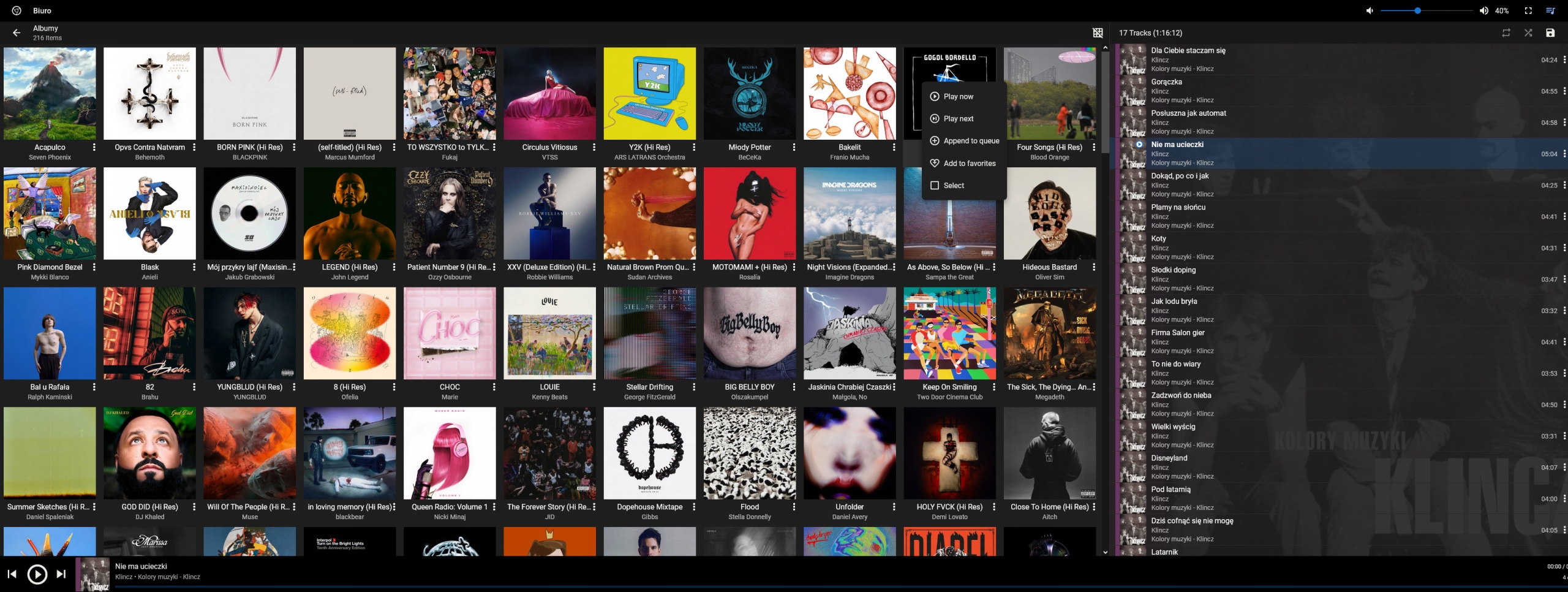This screenshot has width=1568, height=592.
Task: Open the options menu for Four Songs
Action: (x=1094, y=147)
